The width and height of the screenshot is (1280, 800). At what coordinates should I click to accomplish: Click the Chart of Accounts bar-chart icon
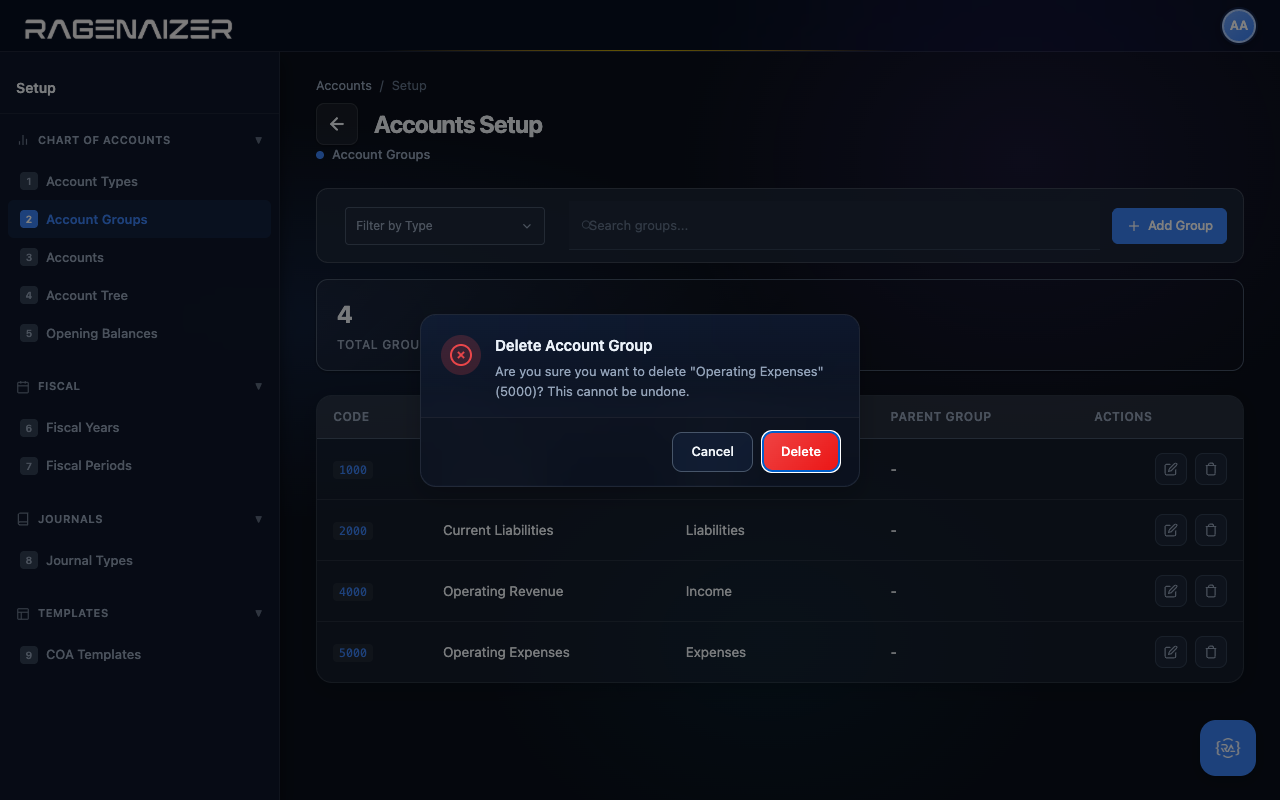point(23,140)
